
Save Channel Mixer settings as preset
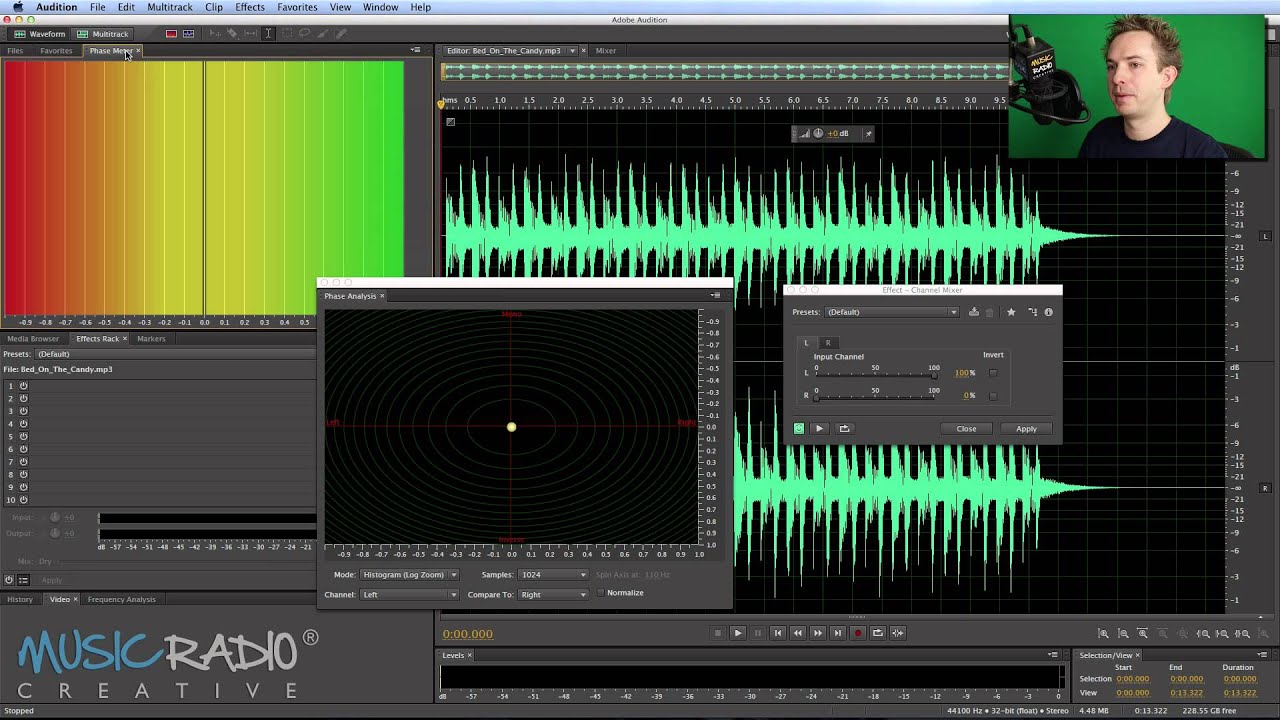click(x=974, y=312)
